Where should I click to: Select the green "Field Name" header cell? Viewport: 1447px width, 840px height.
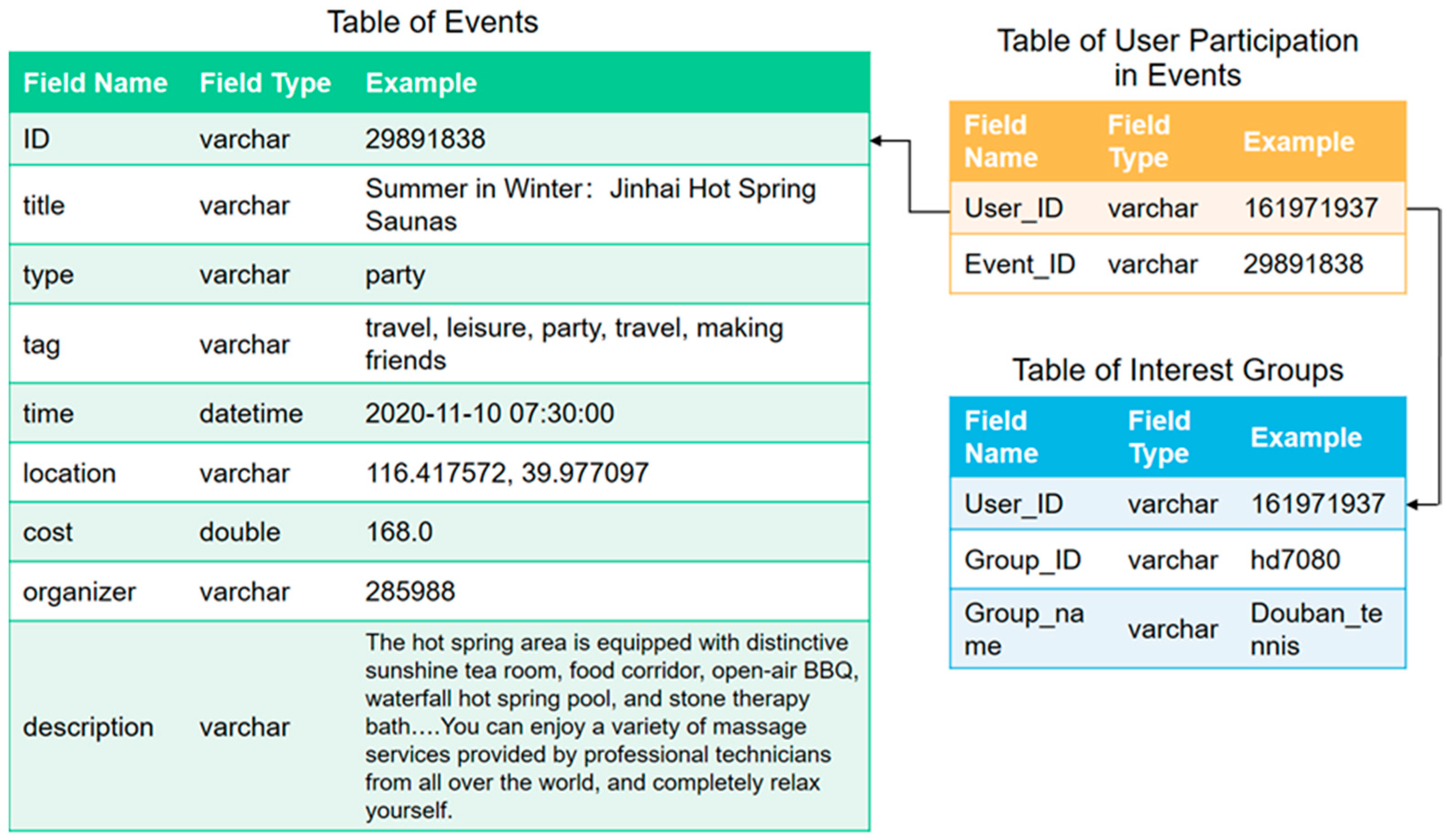pos(95,83)
